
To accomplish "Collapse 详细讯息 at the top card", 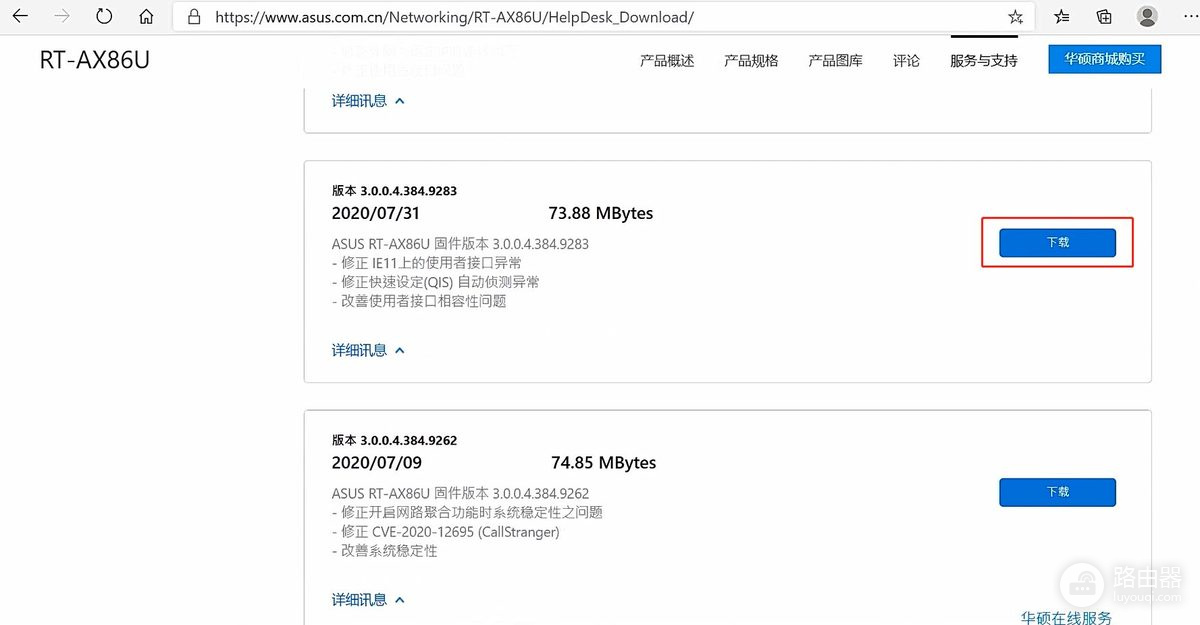I will click(368, 101).
